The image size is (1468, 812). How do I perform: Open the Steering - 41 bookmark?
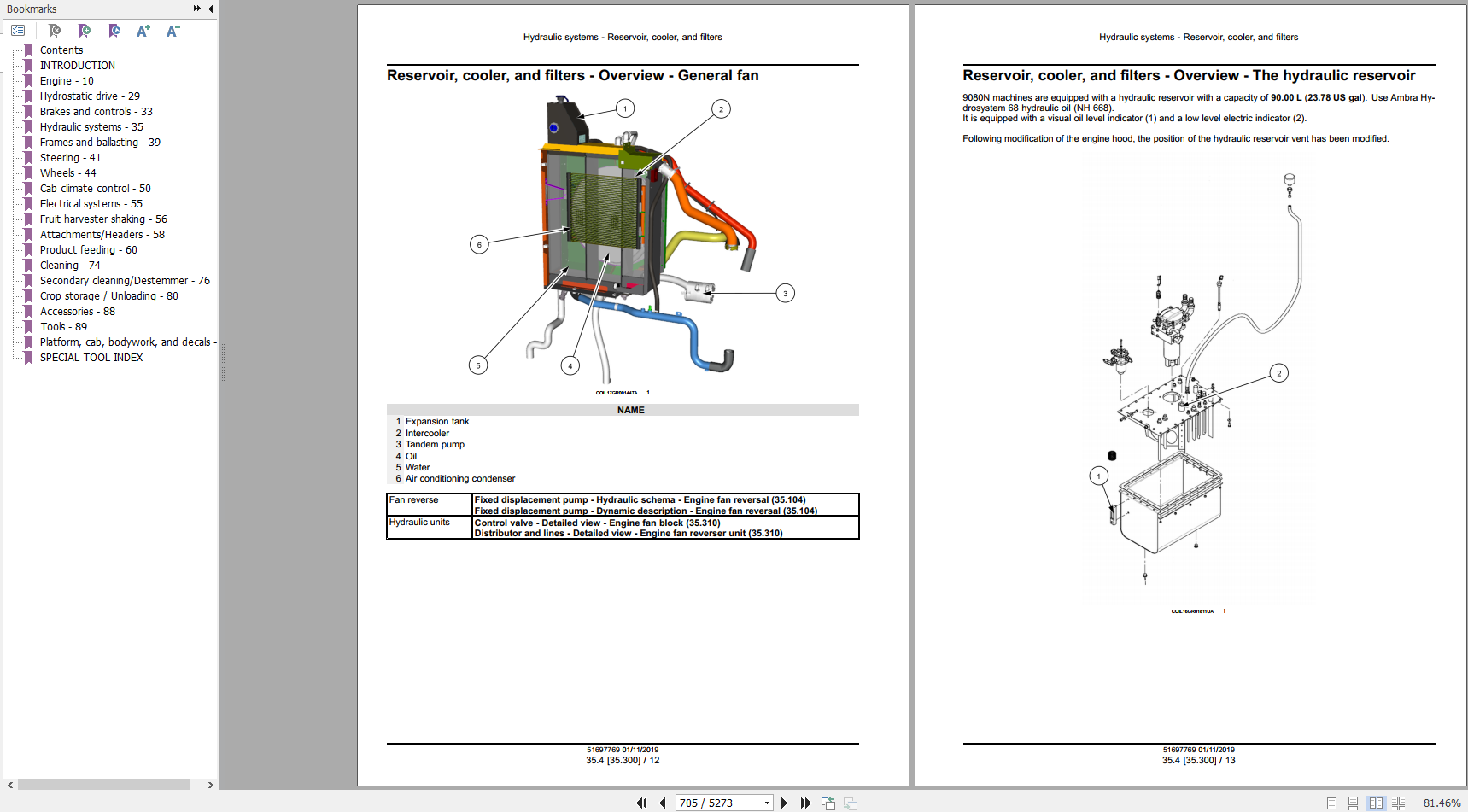[70, 158]
